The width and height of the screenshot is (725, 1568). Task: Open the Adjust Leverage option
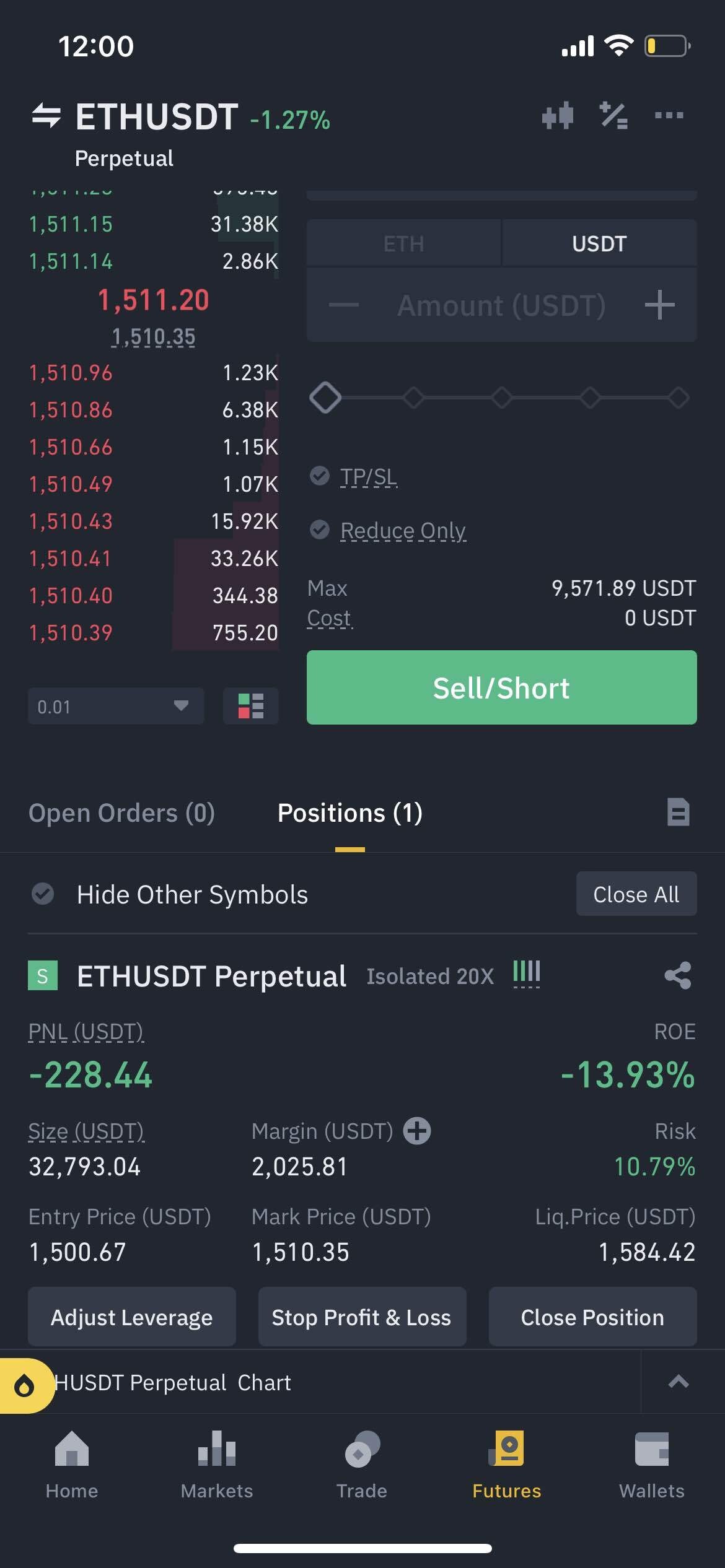[131, 1317]
